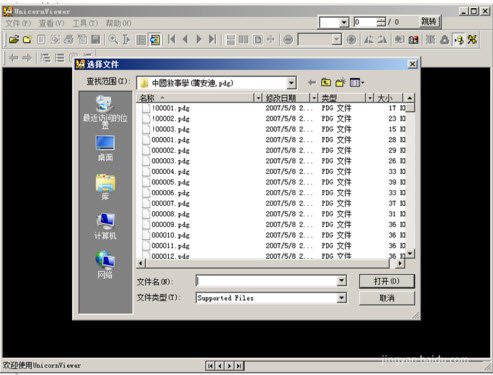The height and width of the screenshot is (375, 493).
Task: Click the recycle triangle toolbar icon
Action: pos(444,40)
